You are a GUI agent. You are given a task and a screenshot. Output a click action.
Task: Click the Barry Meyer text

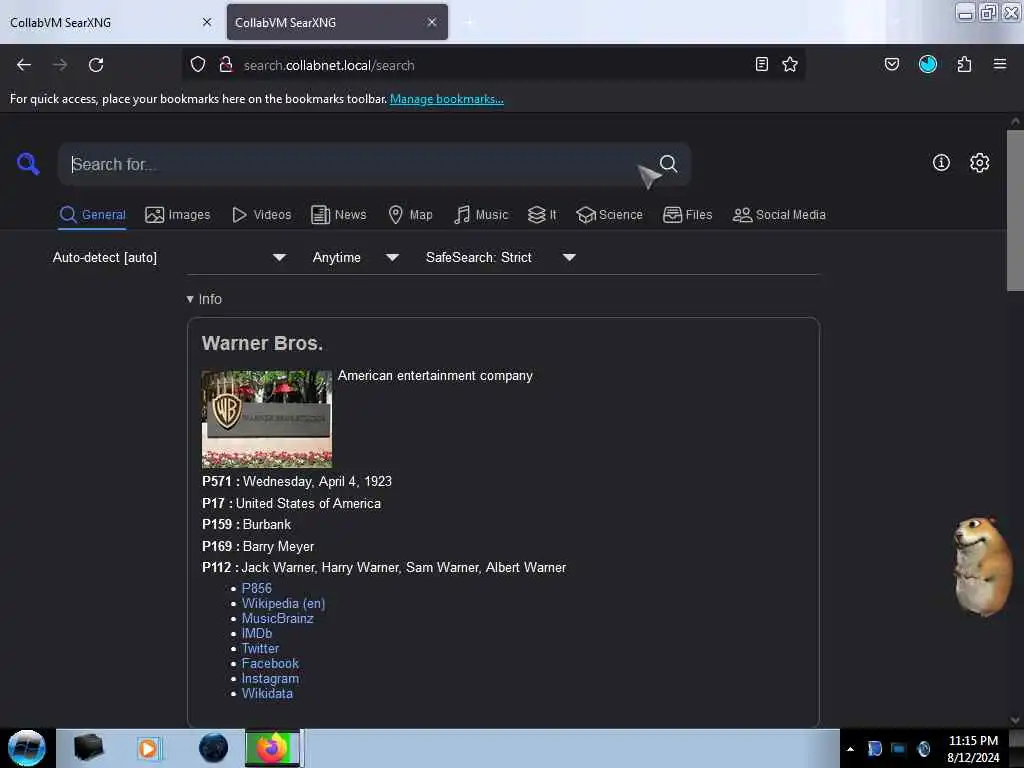(x=278, y=547)
